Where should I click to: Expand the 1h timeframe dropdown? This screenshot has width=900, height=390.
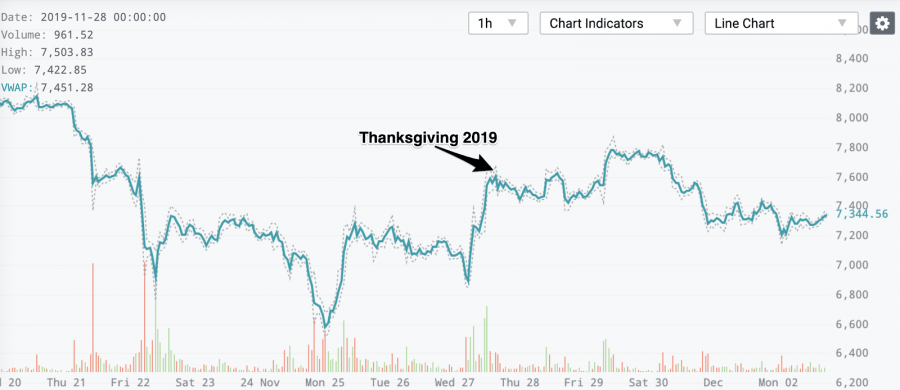click(x=498, y=24)
